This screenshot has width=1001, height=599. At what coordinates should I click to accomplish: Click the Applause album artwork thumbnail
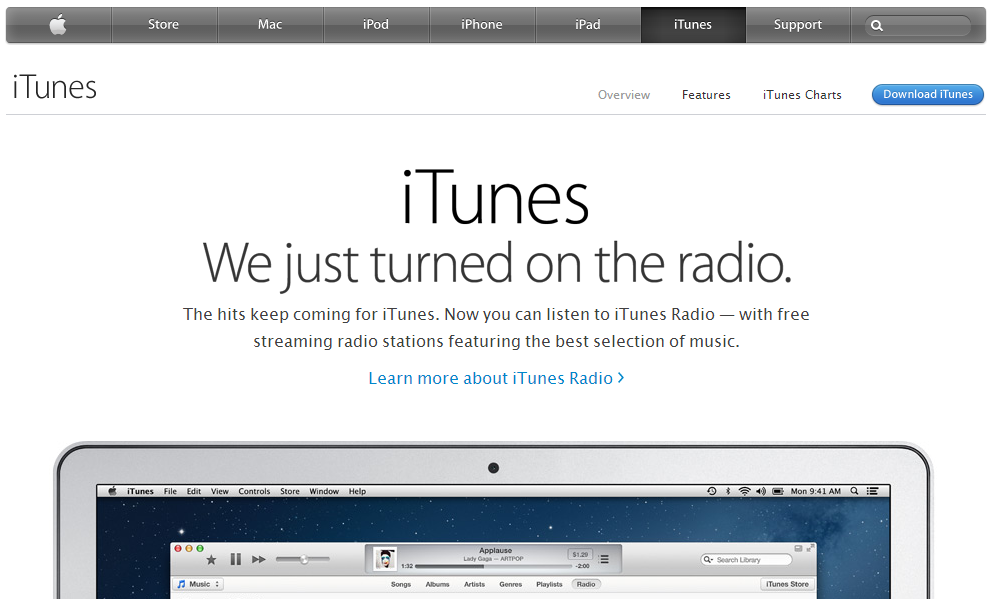[385, 559]
